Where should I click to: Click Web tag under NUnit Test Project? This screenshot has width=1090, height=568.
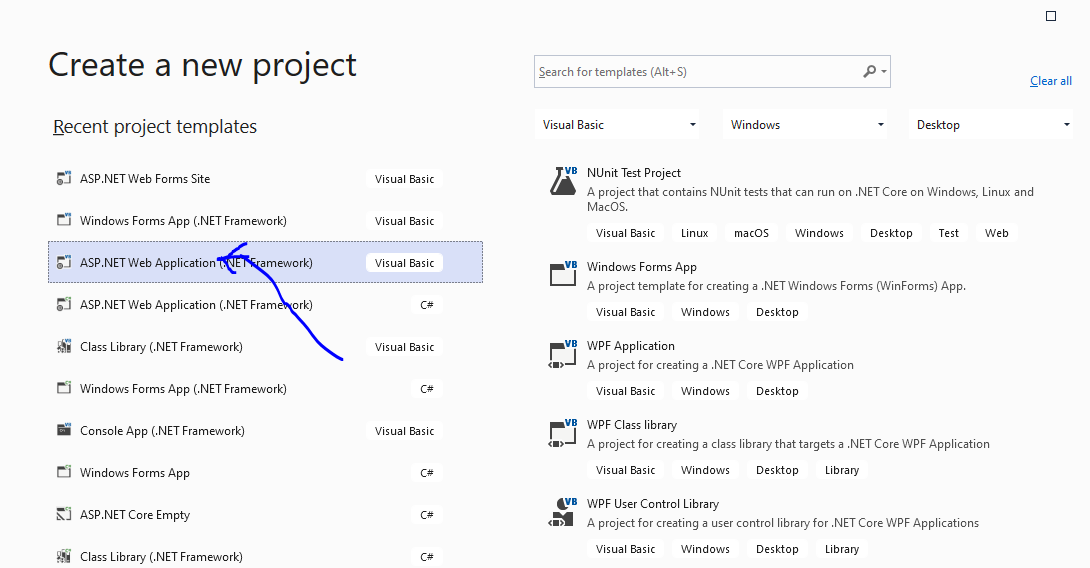996,233
